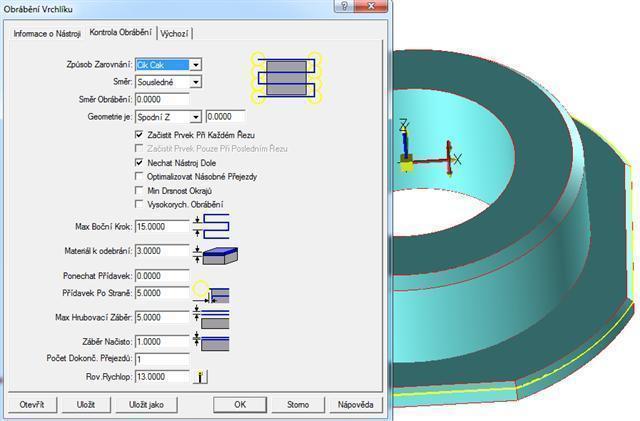Switch to Informace o Nástroji tab
Viewport: 640px width, 421px height.
(x=47, y=33)
